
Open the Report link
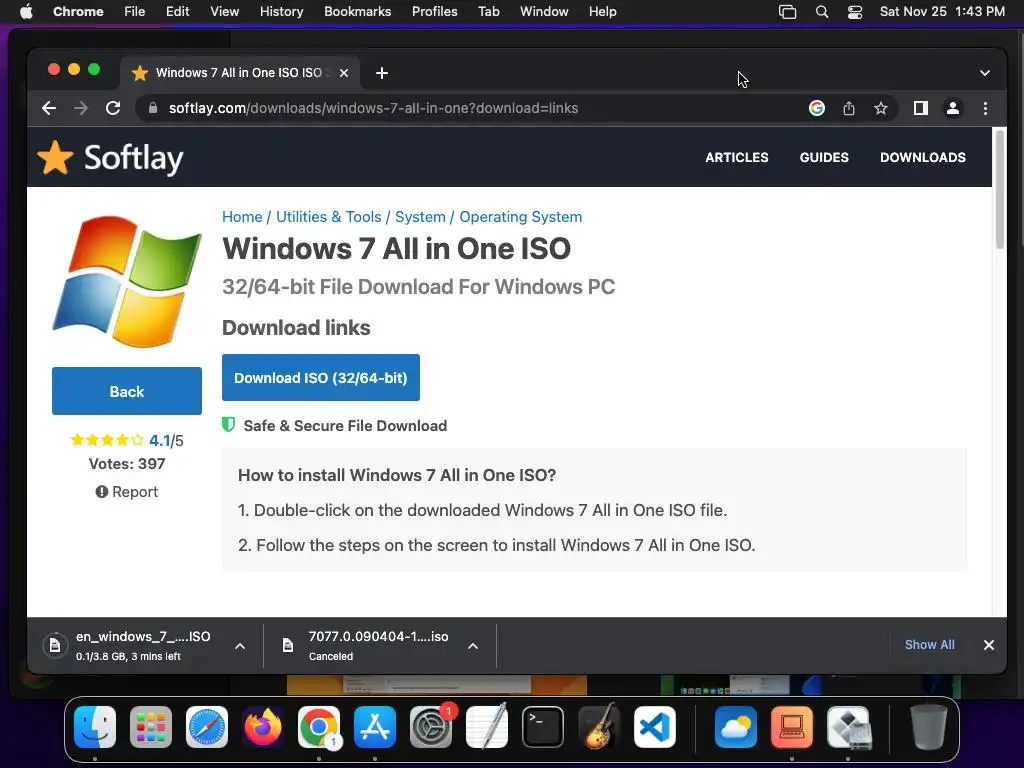click(x=127, y=492)
